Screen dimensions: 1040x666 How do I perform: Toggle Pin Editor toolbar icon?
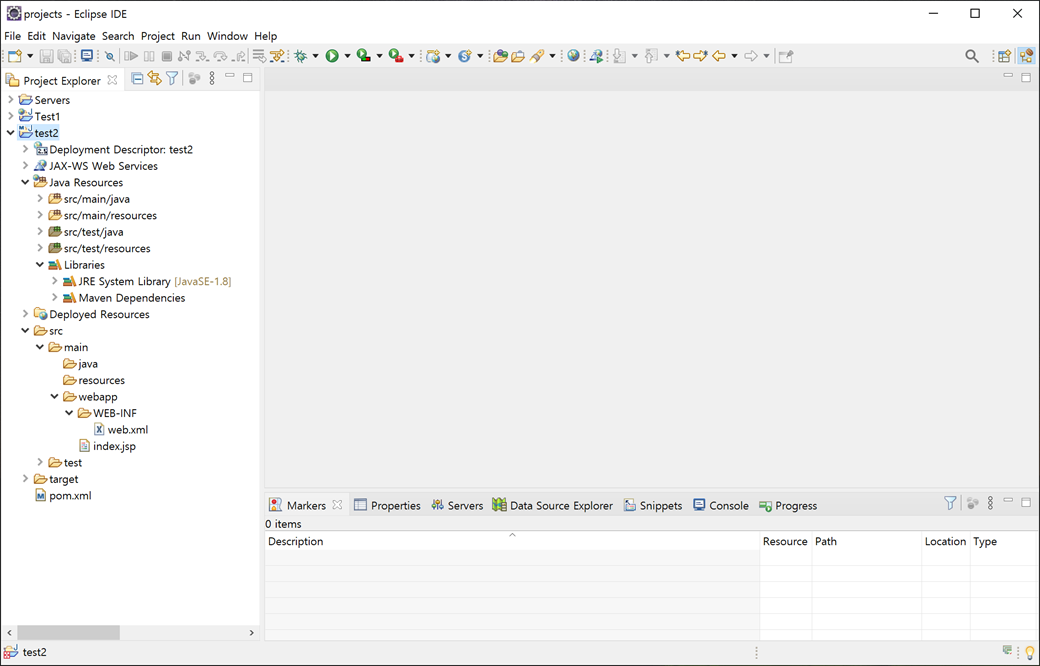786,56
